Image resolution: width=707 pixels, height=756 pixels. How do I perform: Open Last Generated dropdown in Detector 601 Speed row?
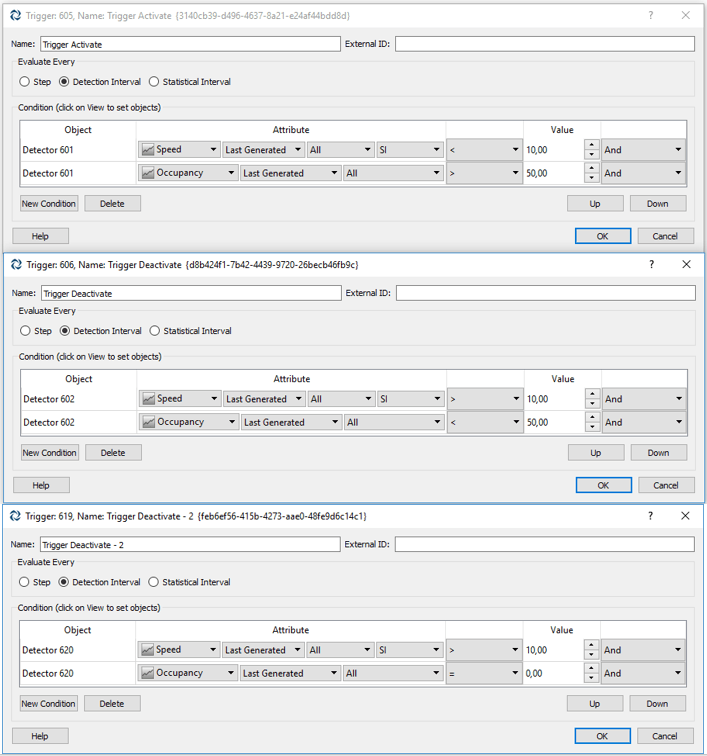[x=264, y=150]
